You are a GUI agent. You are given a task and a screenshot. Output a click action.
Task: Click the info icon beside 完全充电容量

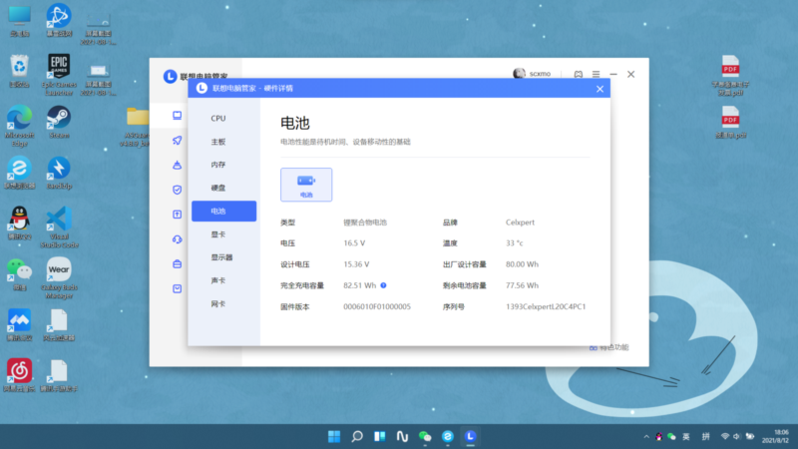click(x=383, y=286)
